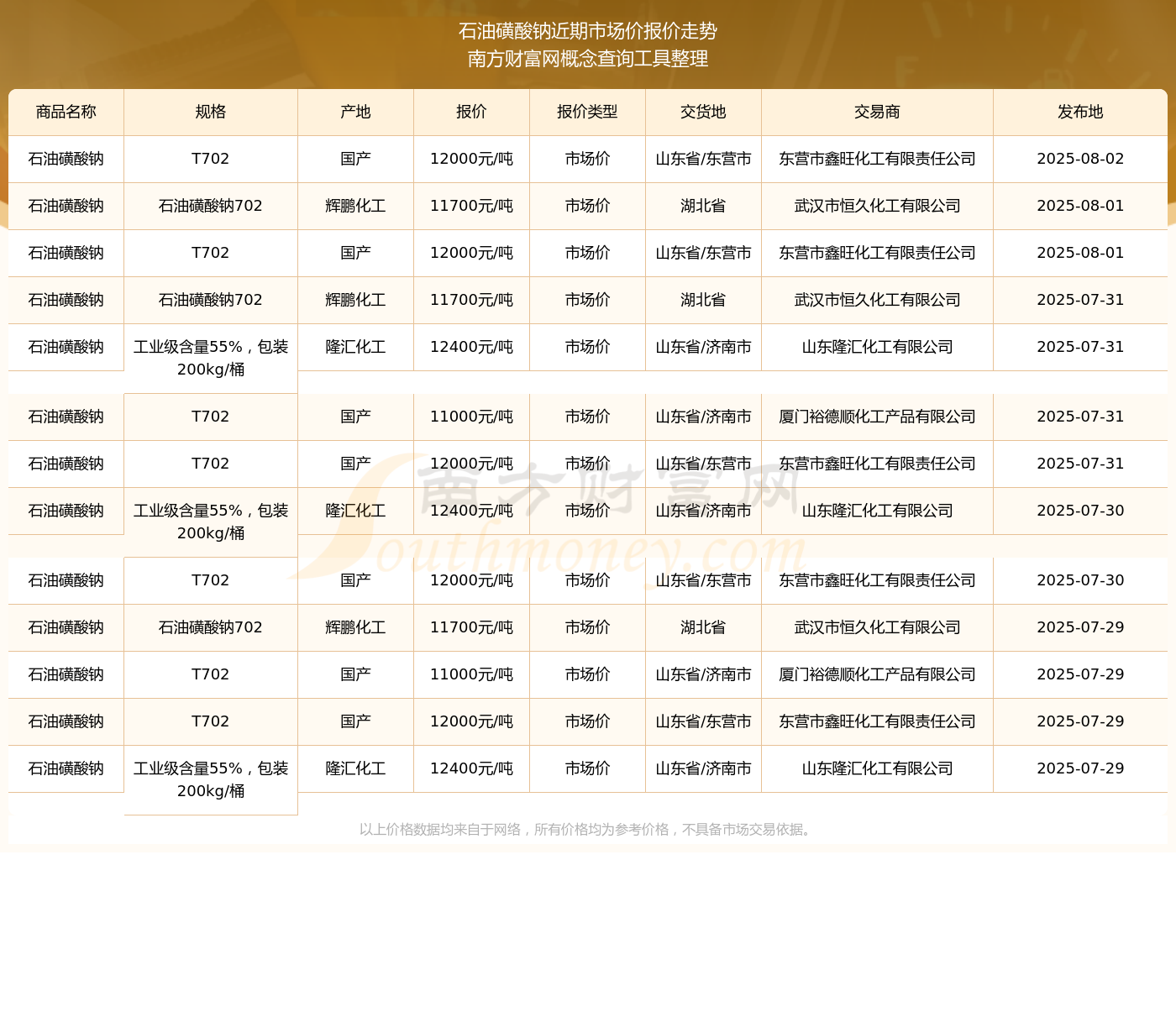
Task: Click 武汉市恒久化工有限公司 in the 2025-08-01 row
Action: (x=877, y=206)
